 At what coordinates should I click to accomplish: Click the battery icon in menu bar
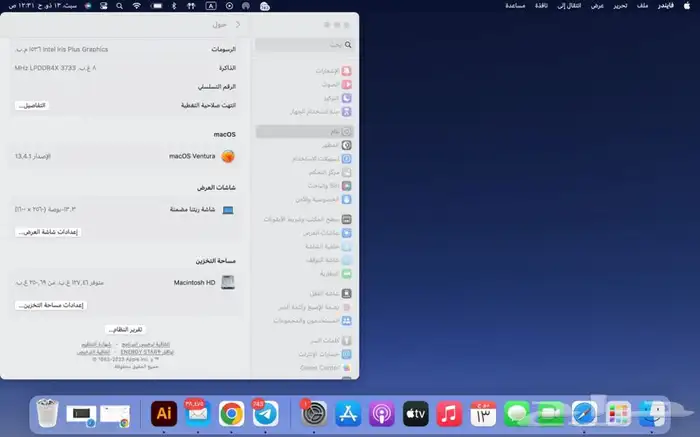coord(156,6)
